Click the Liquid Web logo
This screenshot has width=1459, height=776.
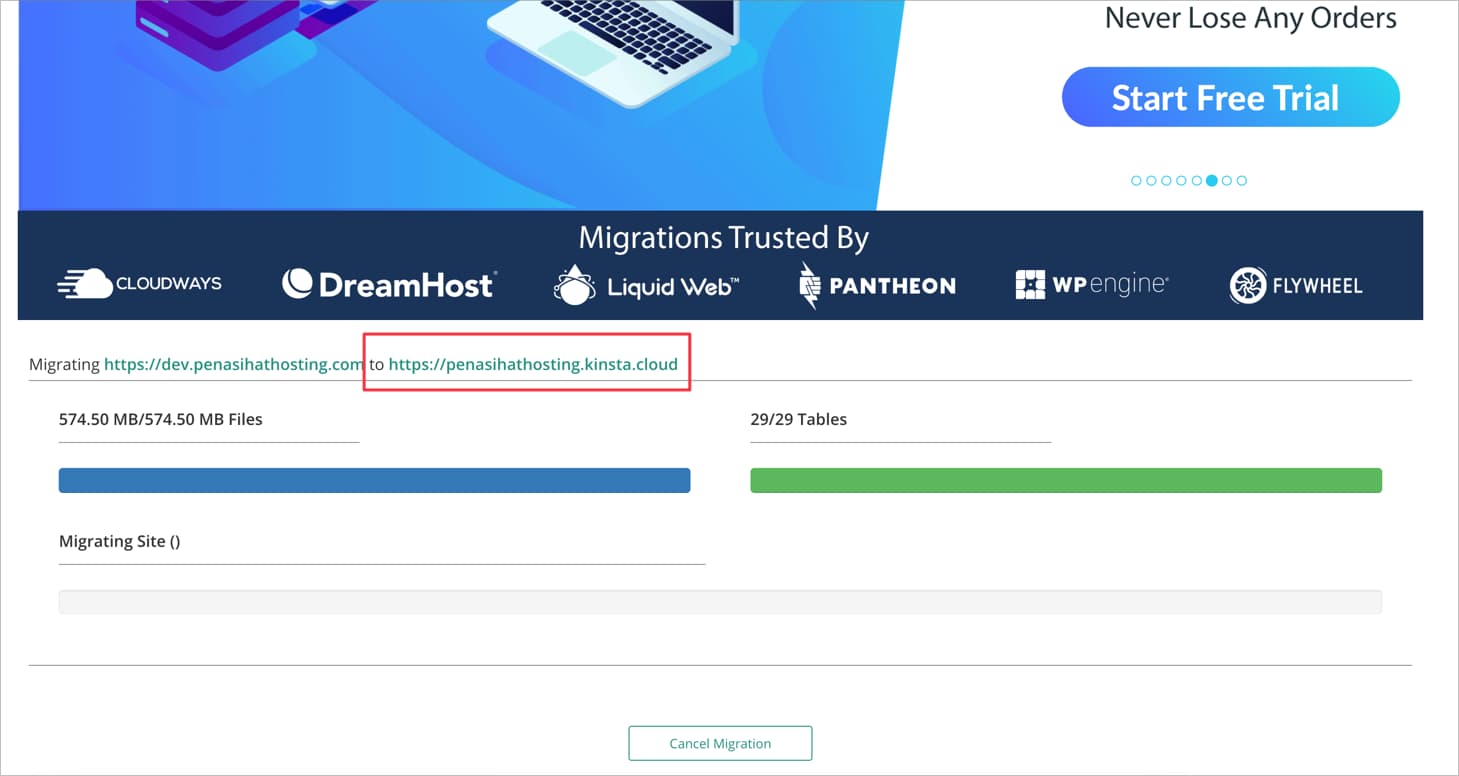click(645, 284)
